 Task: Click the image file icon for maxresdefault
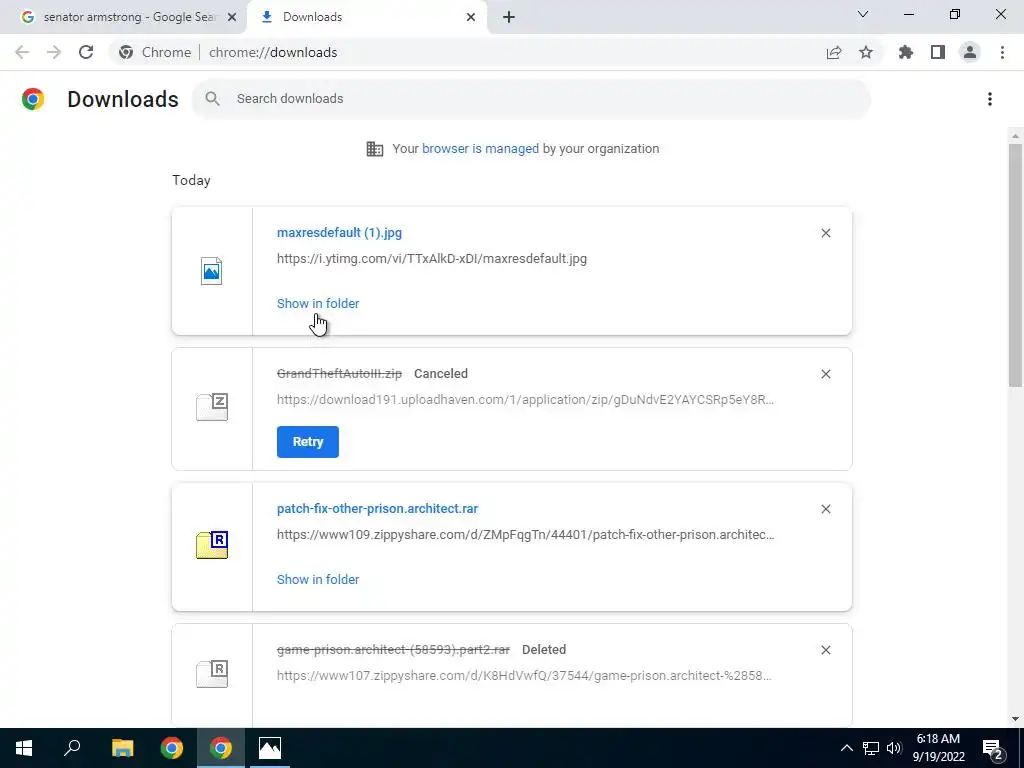(x=212, y=271)
